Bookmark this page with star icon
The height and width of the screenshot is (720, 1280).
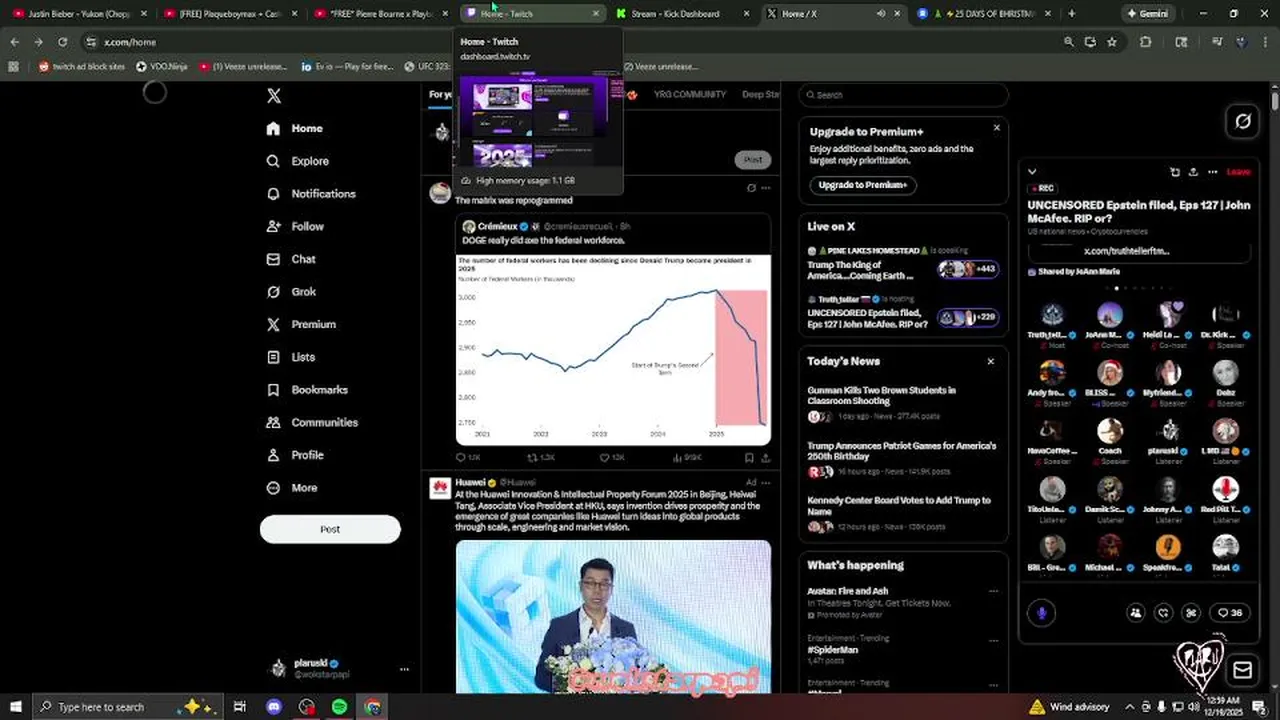point(1111,42)
